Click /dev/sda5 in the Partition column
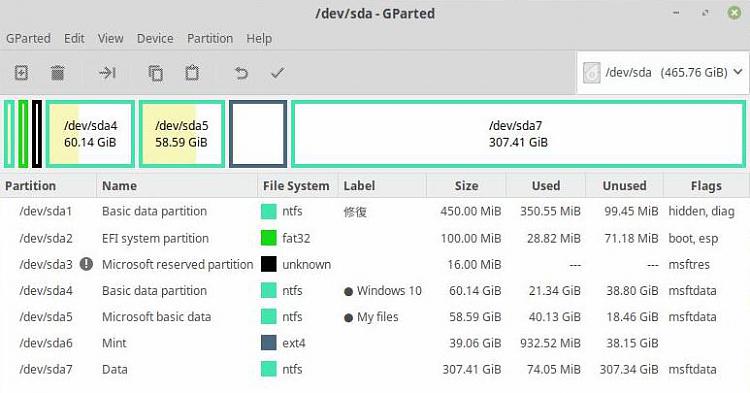 (x=46, y=317)
